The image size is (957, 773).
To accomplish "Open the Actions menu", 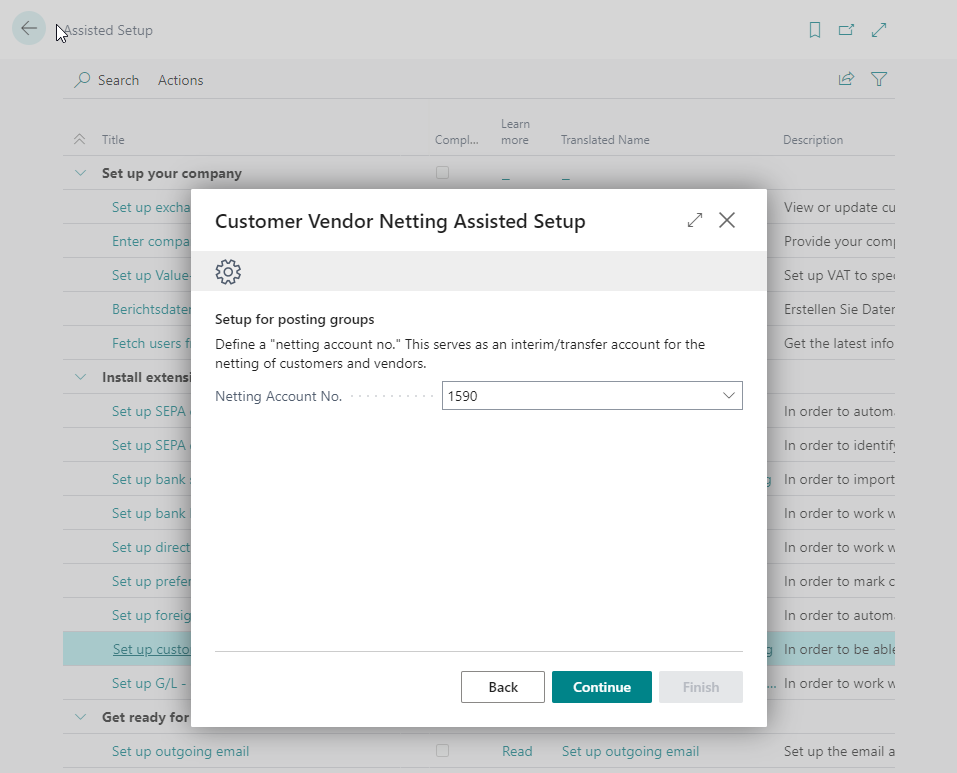I will [x=180, y=80].
